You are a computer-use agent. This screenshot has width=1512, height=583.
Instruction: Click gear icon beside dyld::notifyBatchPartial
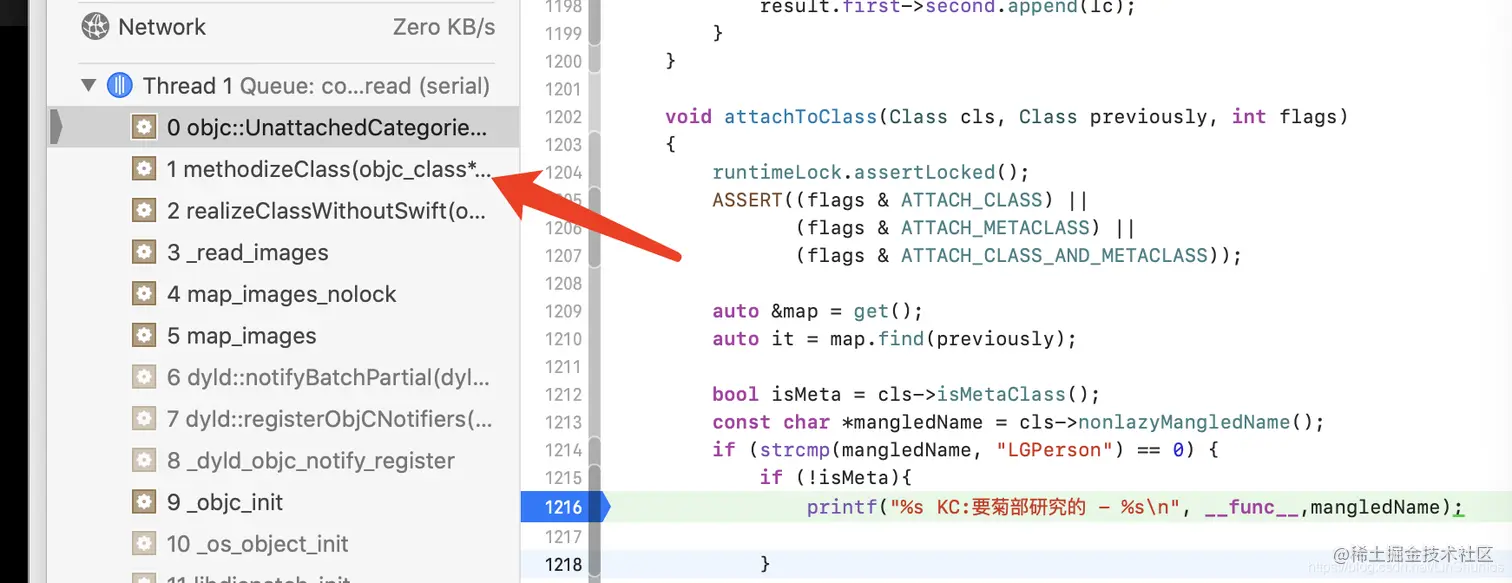(145, 378)
